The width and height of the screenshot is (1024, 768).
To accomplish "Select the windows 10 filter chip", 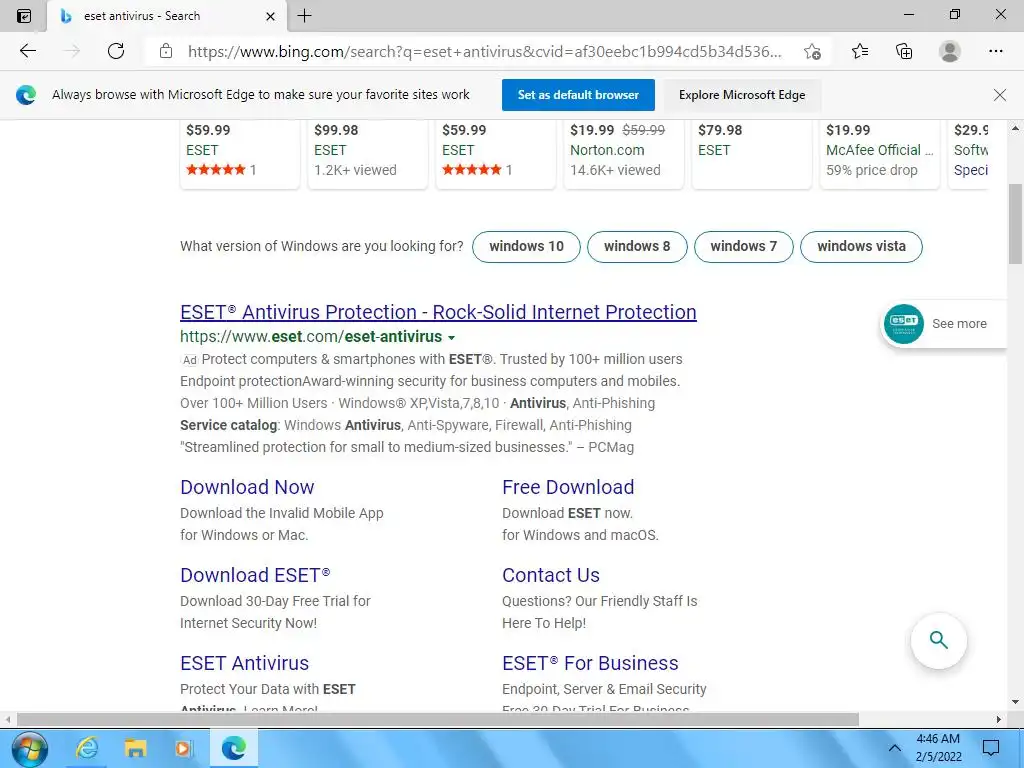I will (x=526, y=247).
